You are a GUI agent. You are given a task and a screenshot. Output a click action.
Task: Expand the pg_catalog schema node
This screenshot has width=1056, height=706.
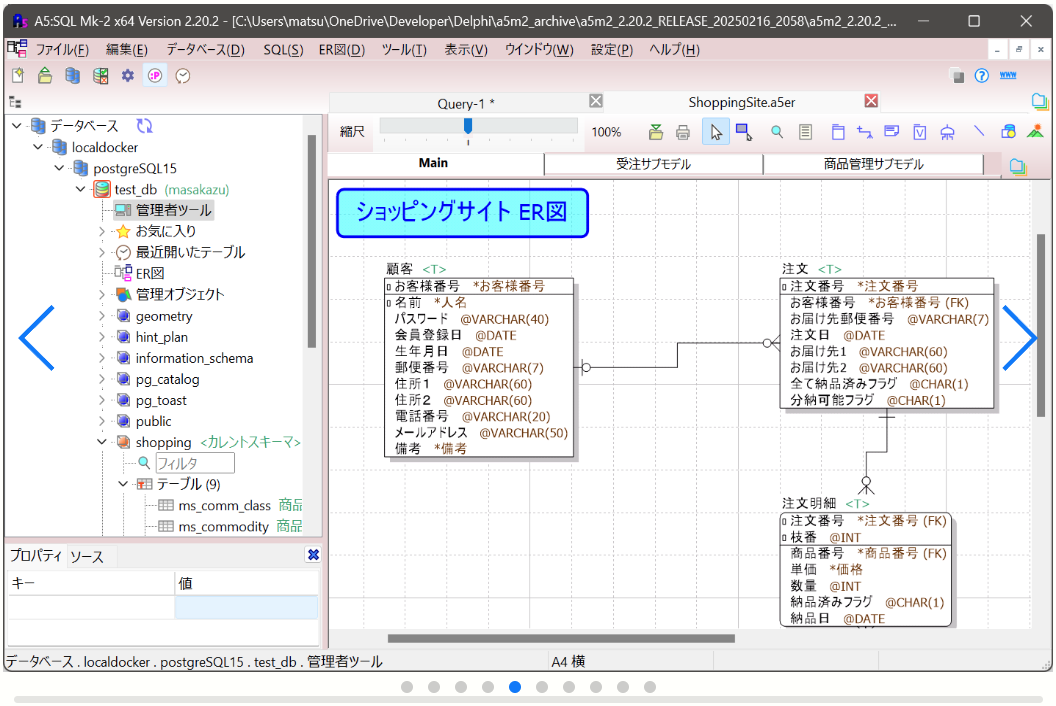coord(102,379)
